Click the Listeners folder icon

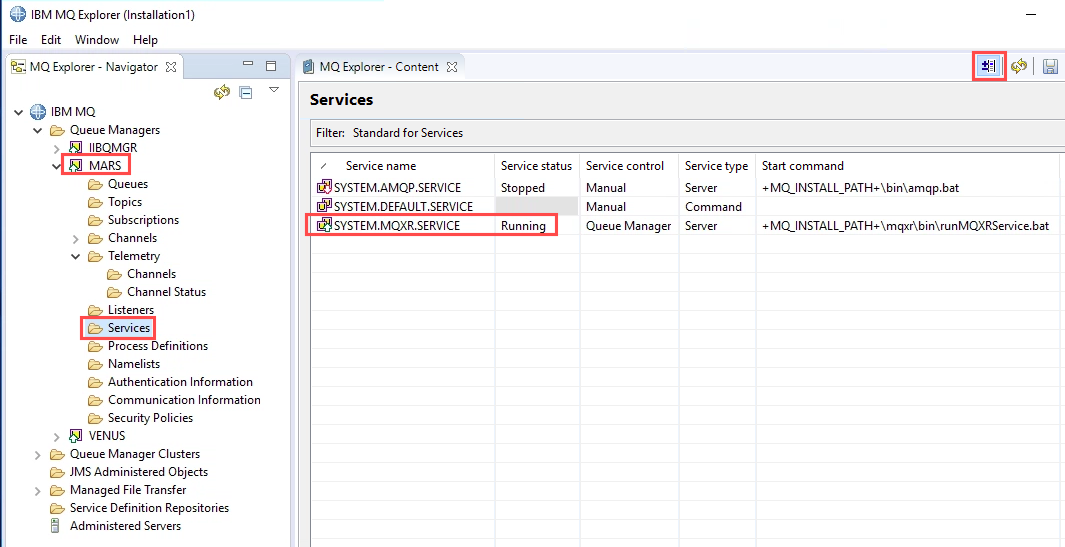coord(95,310)
